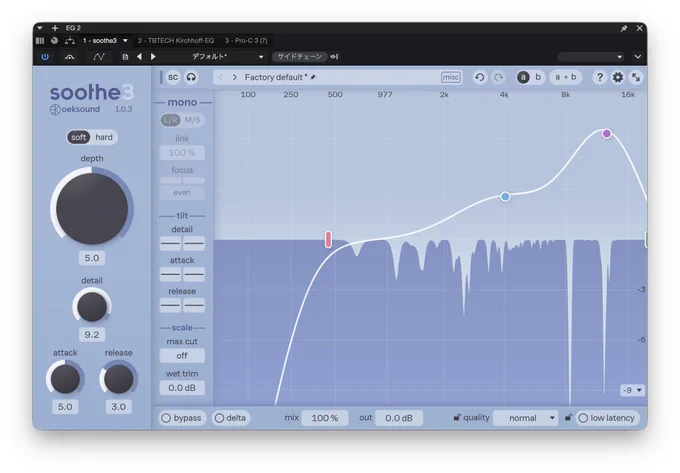Open the window menu triangle beside EG 2
Screen dimensions: 680x473
point(40,28)
